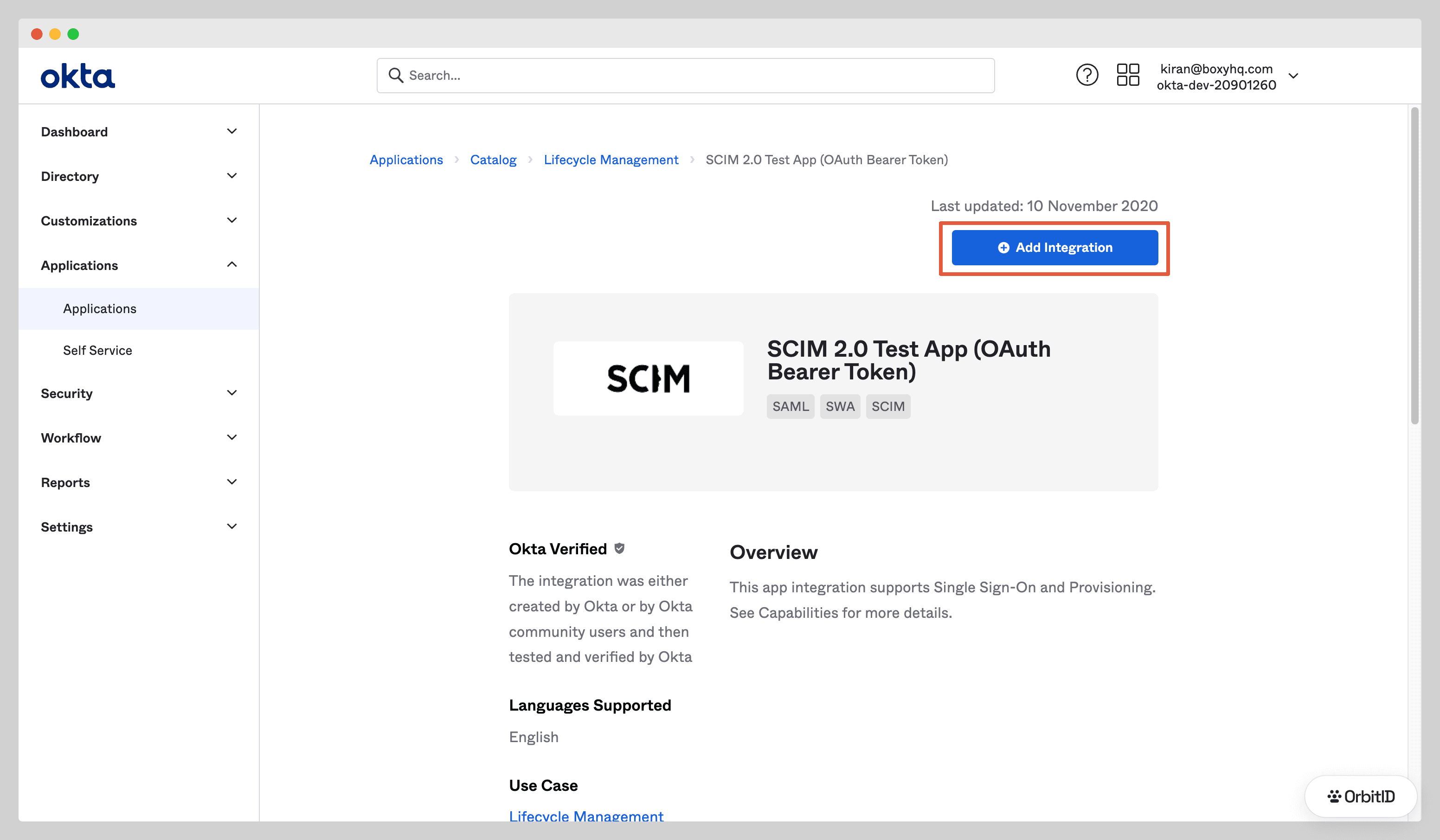This screenshot has width=1440, height=840.
Task: Click the Add Integration button
Action: tap(1054, 247)
